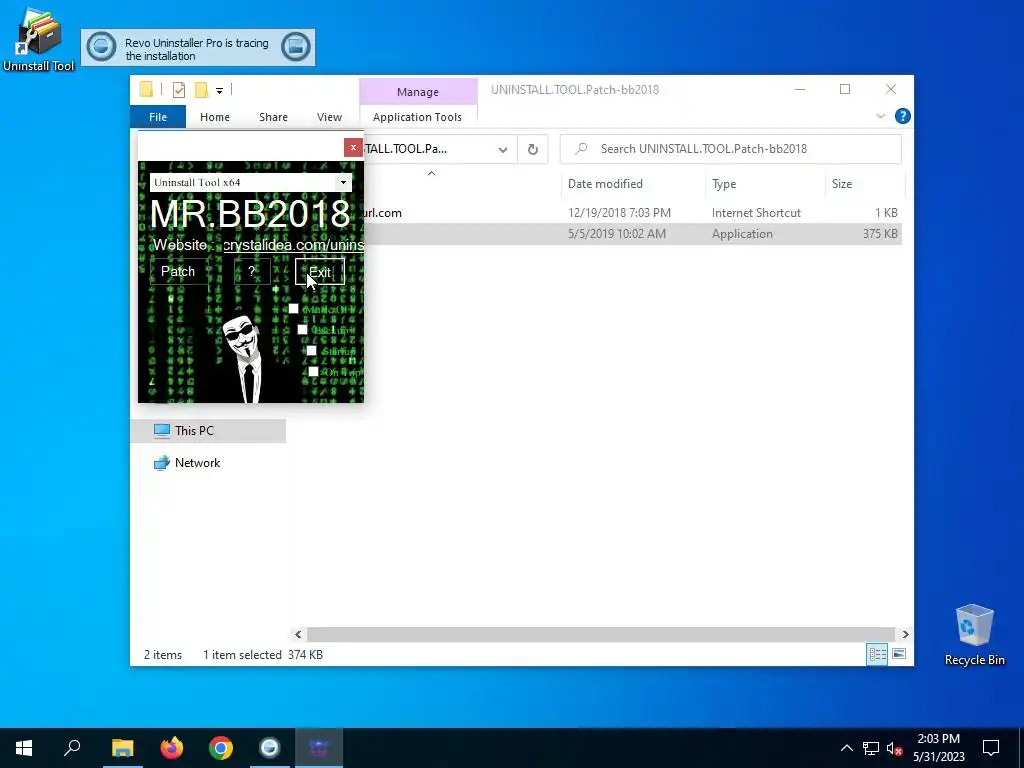The height and width of the screenshot is (768, 1024).
Task: Click the 375 KB size cell
Action: click(x=880, y=234)
